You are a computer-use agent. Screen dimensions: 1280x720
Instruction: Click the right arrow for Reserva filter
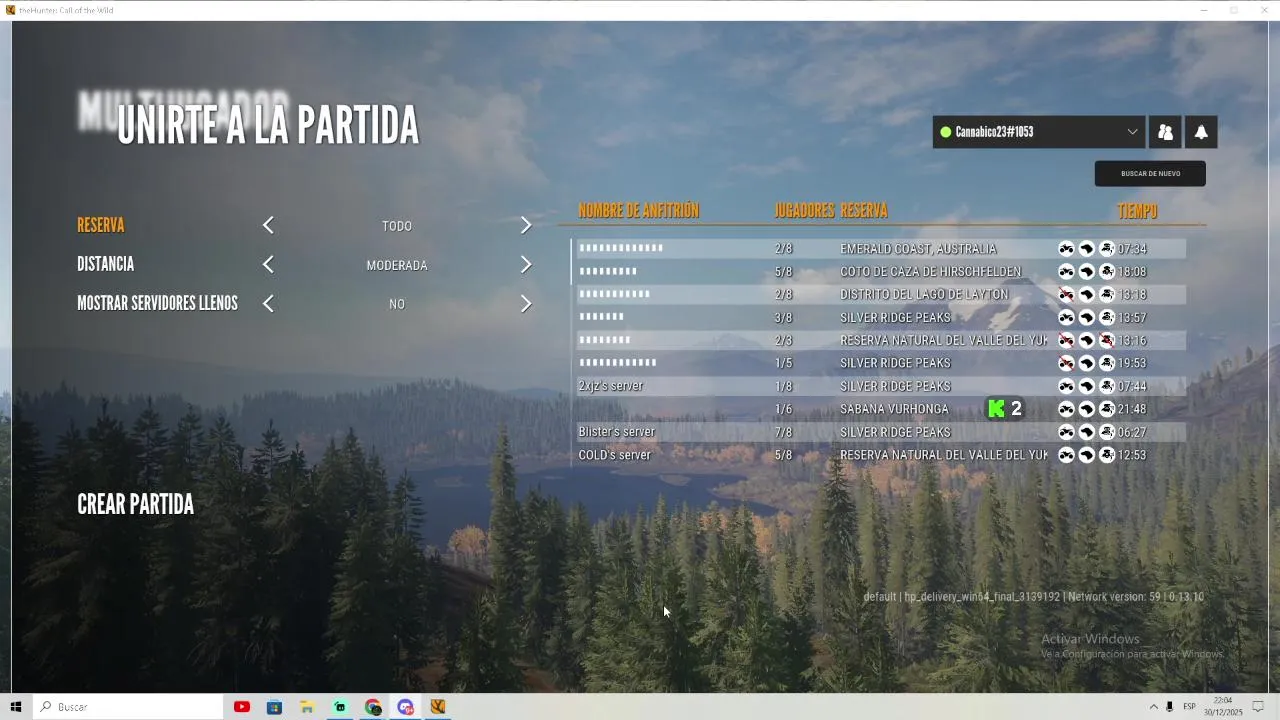[x=526, y=226]
